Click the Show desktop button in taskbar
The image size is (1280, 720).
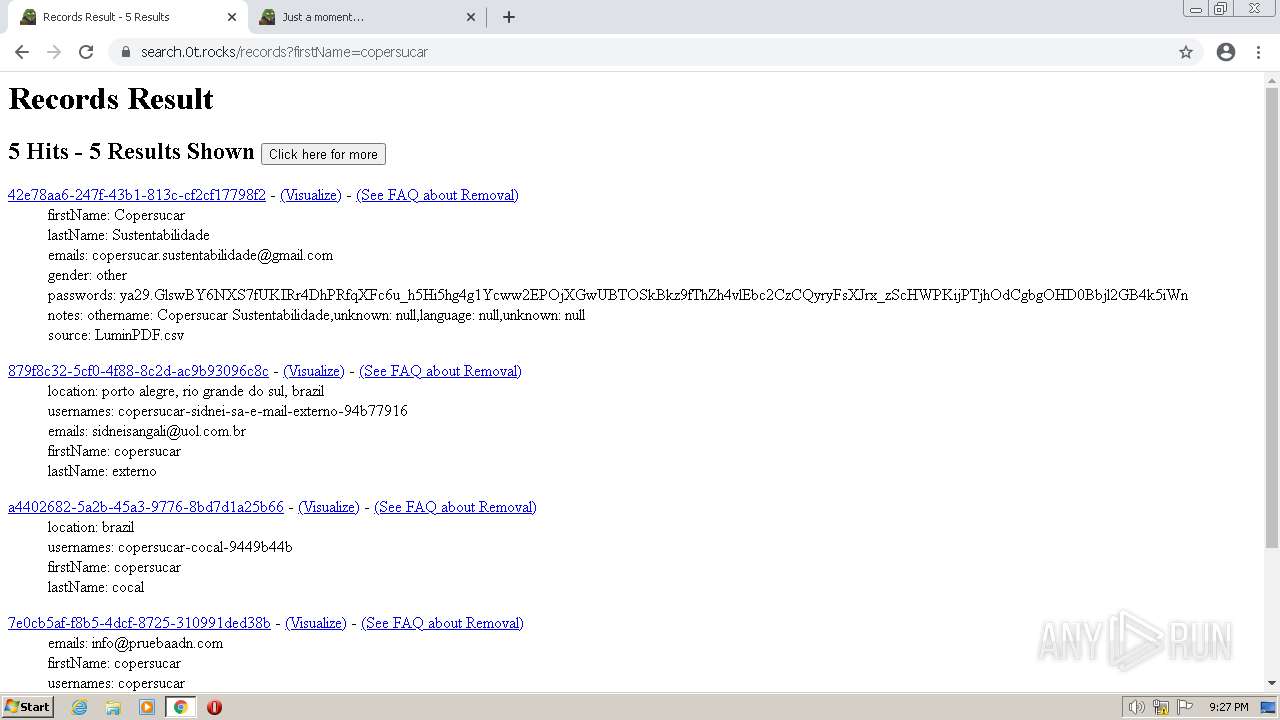tap(1270, 707)
